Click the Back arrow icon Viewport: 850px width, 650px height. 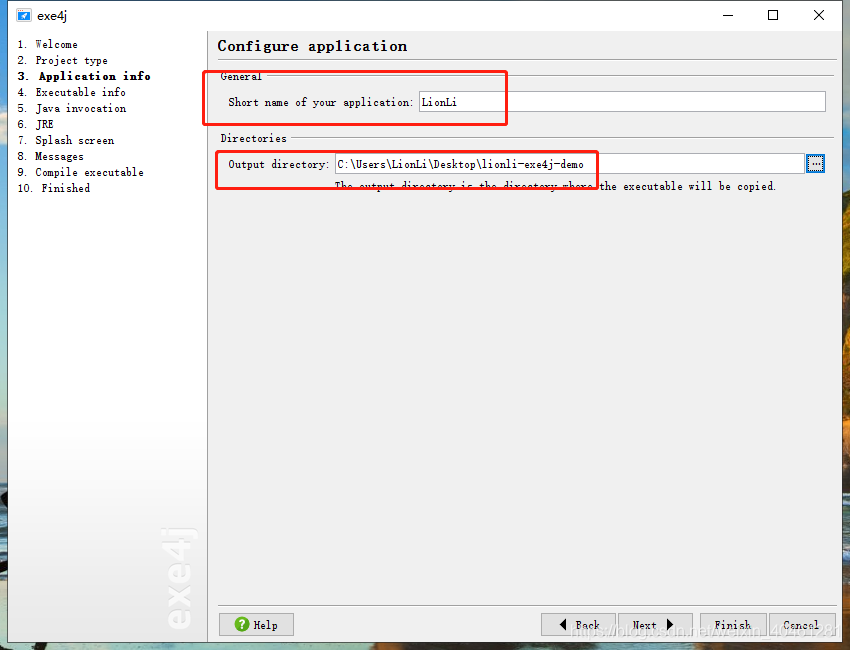[566, 624]
